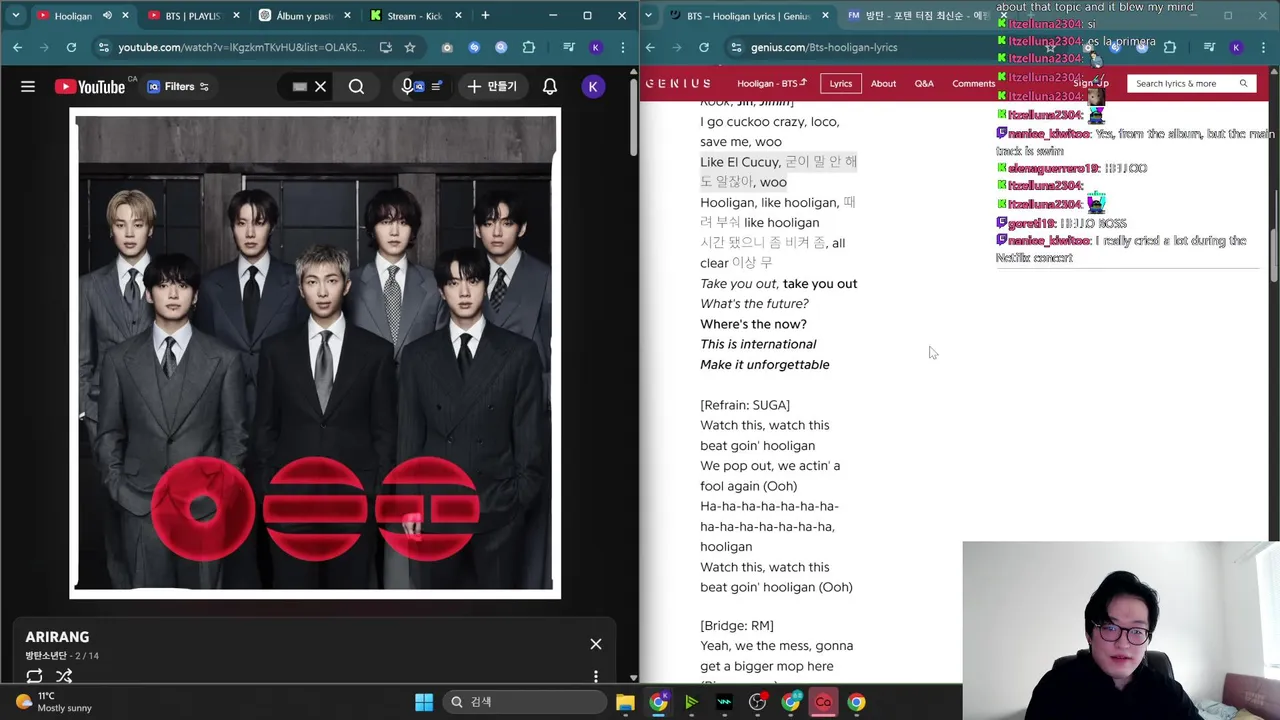Image resolution: width=1280 pixels, height=720 pixels.
Task: Open the green play-arrow app on taskbar
Action: click(691, 702)
